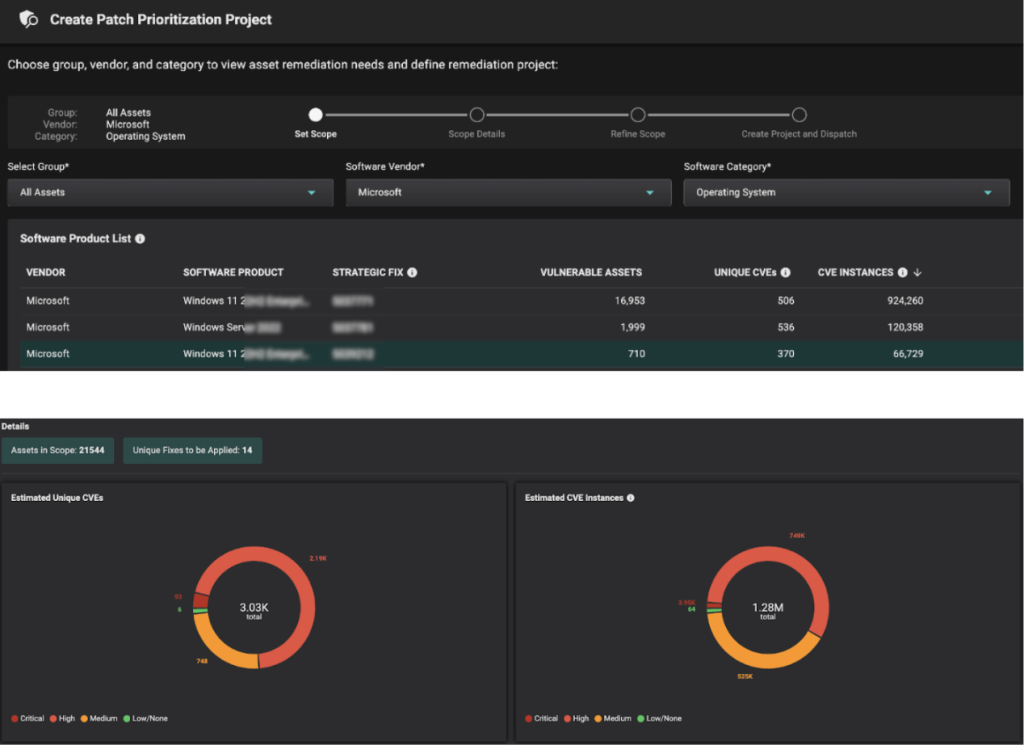
Task: Click Unique Fixes to be Applied chip
Action: point(193,451)
